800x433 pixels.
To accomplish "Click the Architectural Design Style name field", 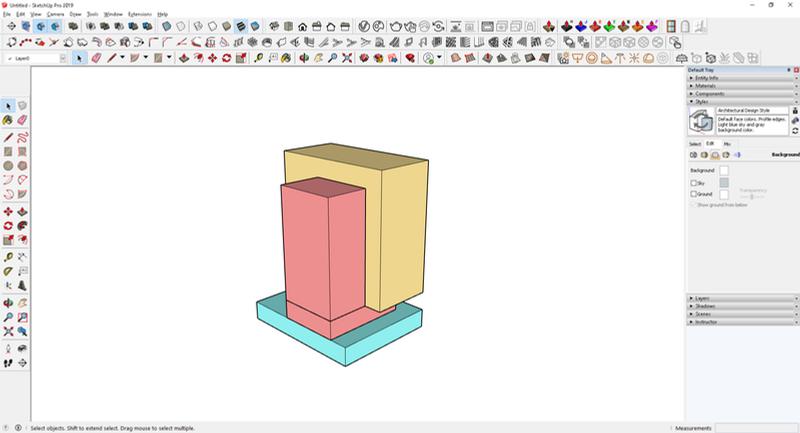I will (752, 111).
